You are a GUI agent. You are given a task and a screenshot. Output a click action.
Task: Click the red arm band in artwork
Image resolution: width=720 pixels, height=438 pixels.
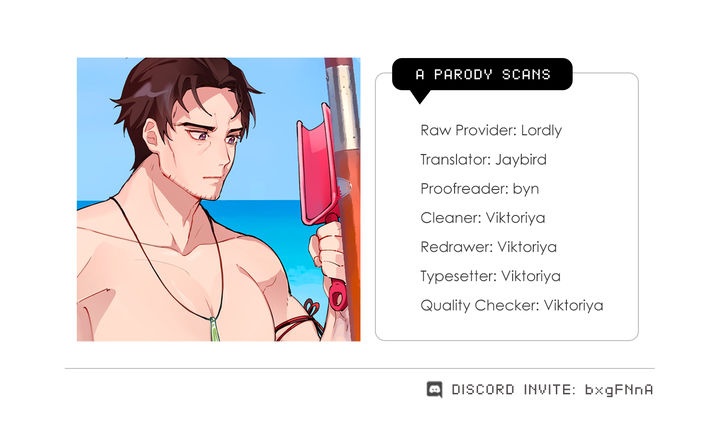coord(298,324)
